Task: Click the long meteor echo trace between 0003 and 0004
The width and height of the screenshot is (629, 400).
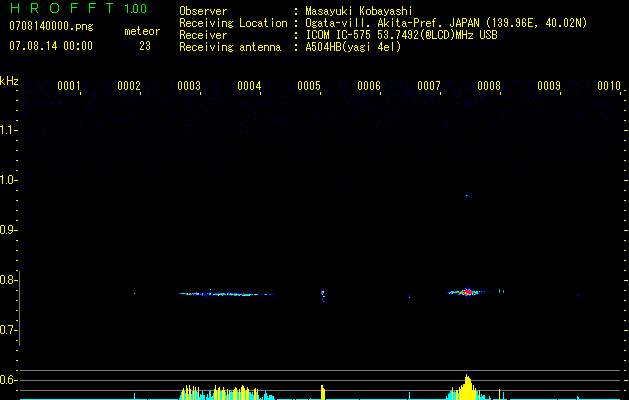Action: click(x=227, y=294)
